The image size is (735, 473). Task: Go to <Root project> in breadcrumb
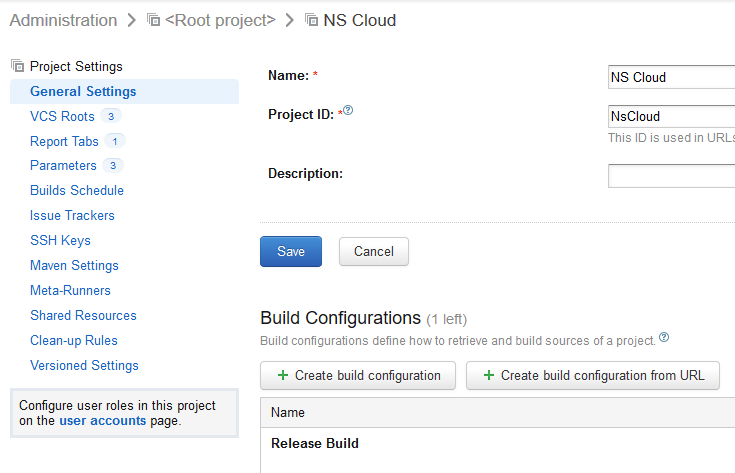coord(219,20)
